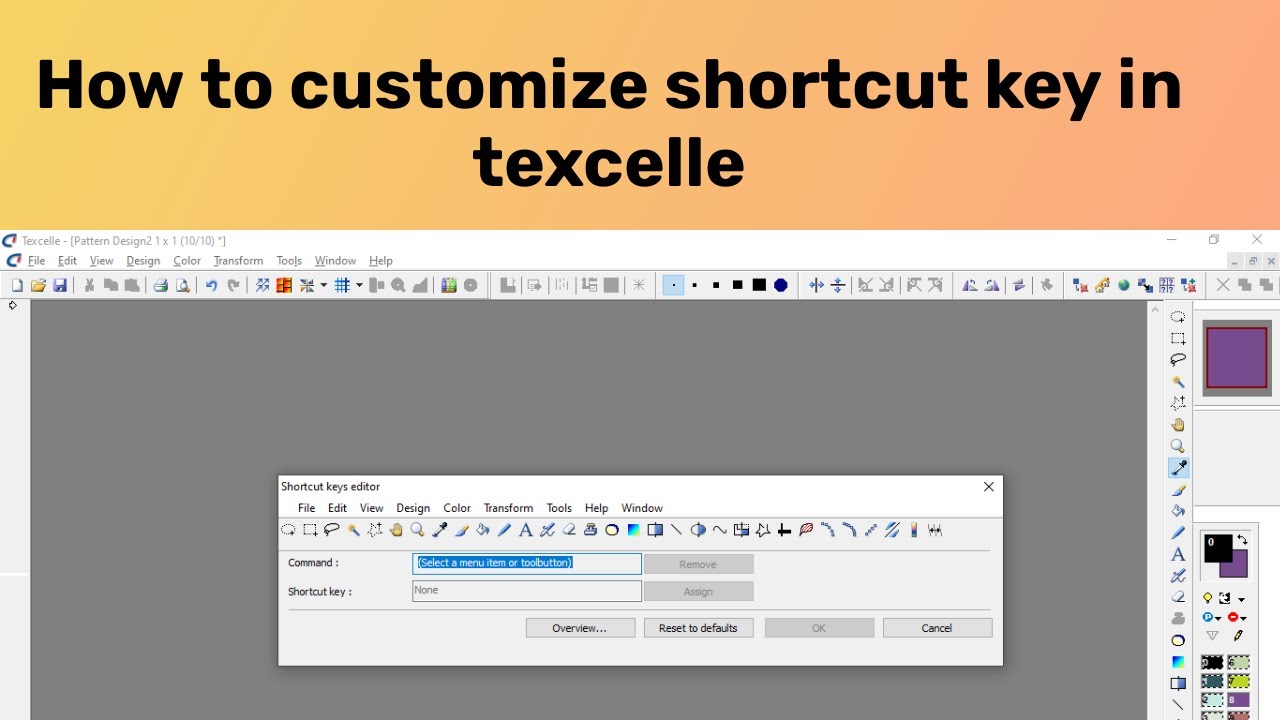1280x720 pixels.
Task: Click the Overview... button
Action: tap(580, 628)
